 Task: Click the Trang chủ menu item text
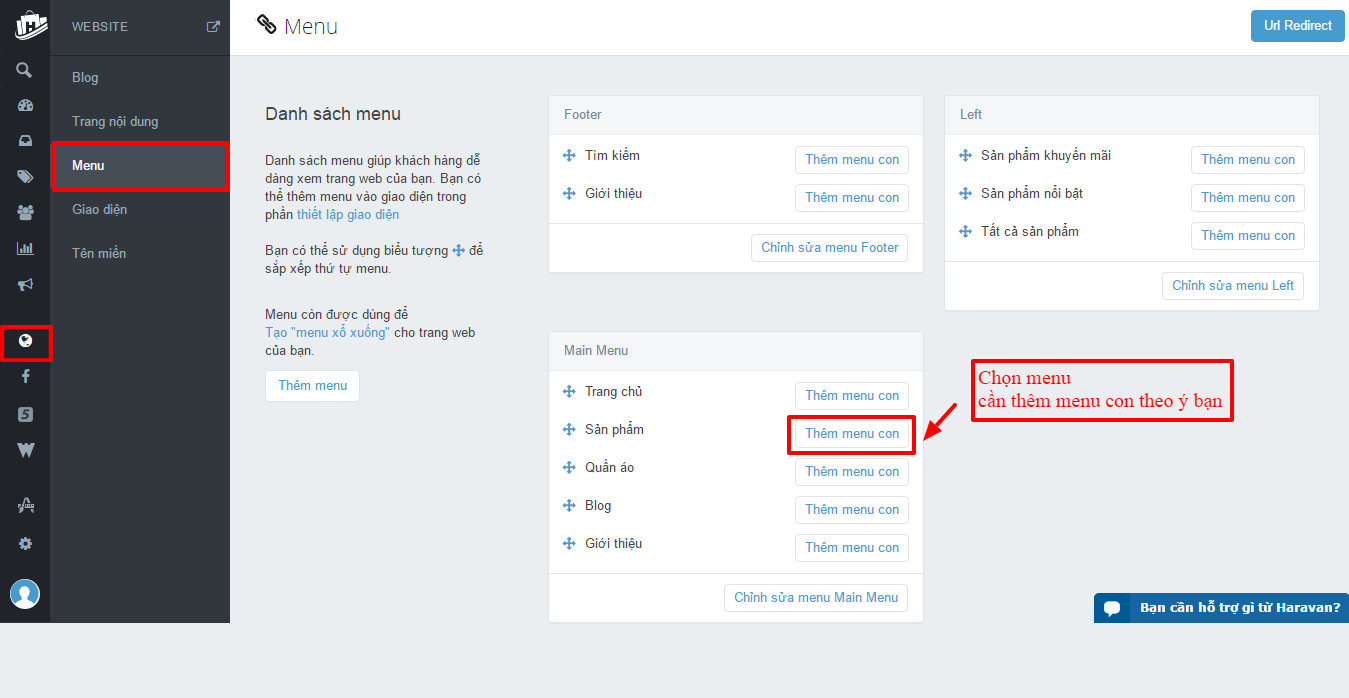(x=613, y=392)
